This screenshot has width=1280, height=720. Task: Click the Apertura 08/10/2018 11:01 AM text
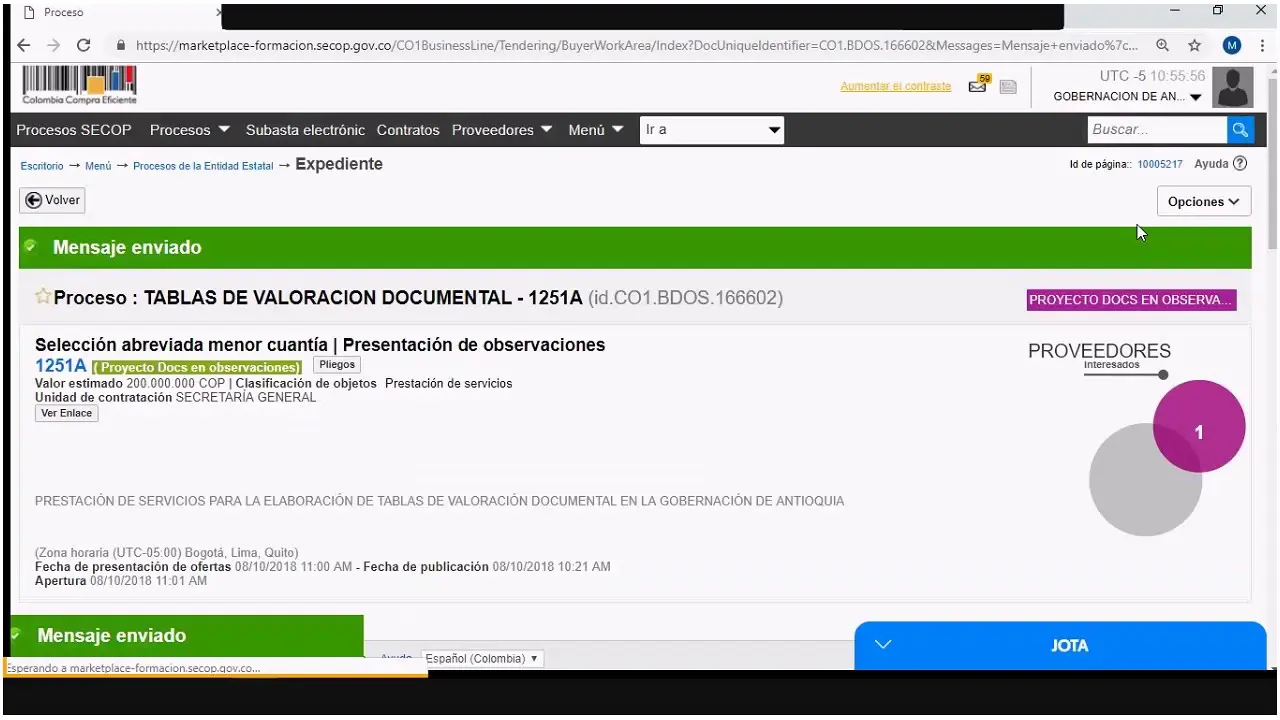tap(121, 581)
